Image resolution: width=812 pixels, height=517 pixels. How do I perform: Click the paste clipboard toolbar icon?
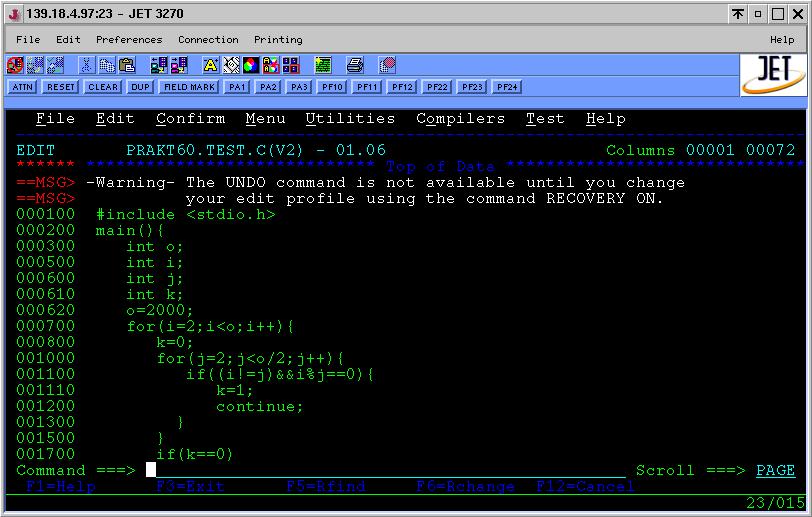pyautogui.click(x=127, y=65)
